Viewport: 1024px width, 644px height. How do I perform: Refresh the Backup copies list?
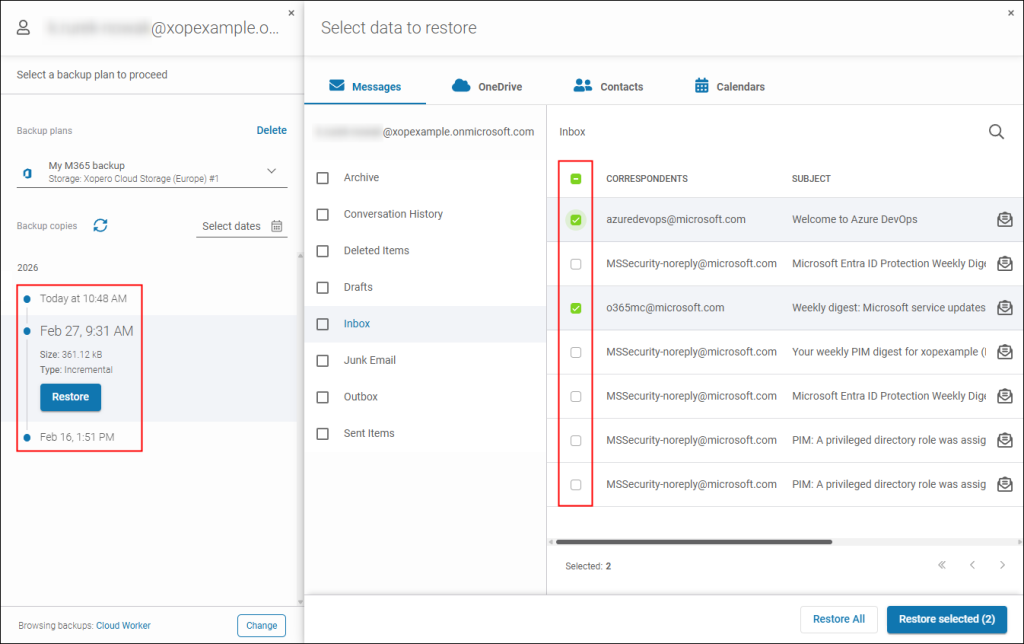point(100,225)
